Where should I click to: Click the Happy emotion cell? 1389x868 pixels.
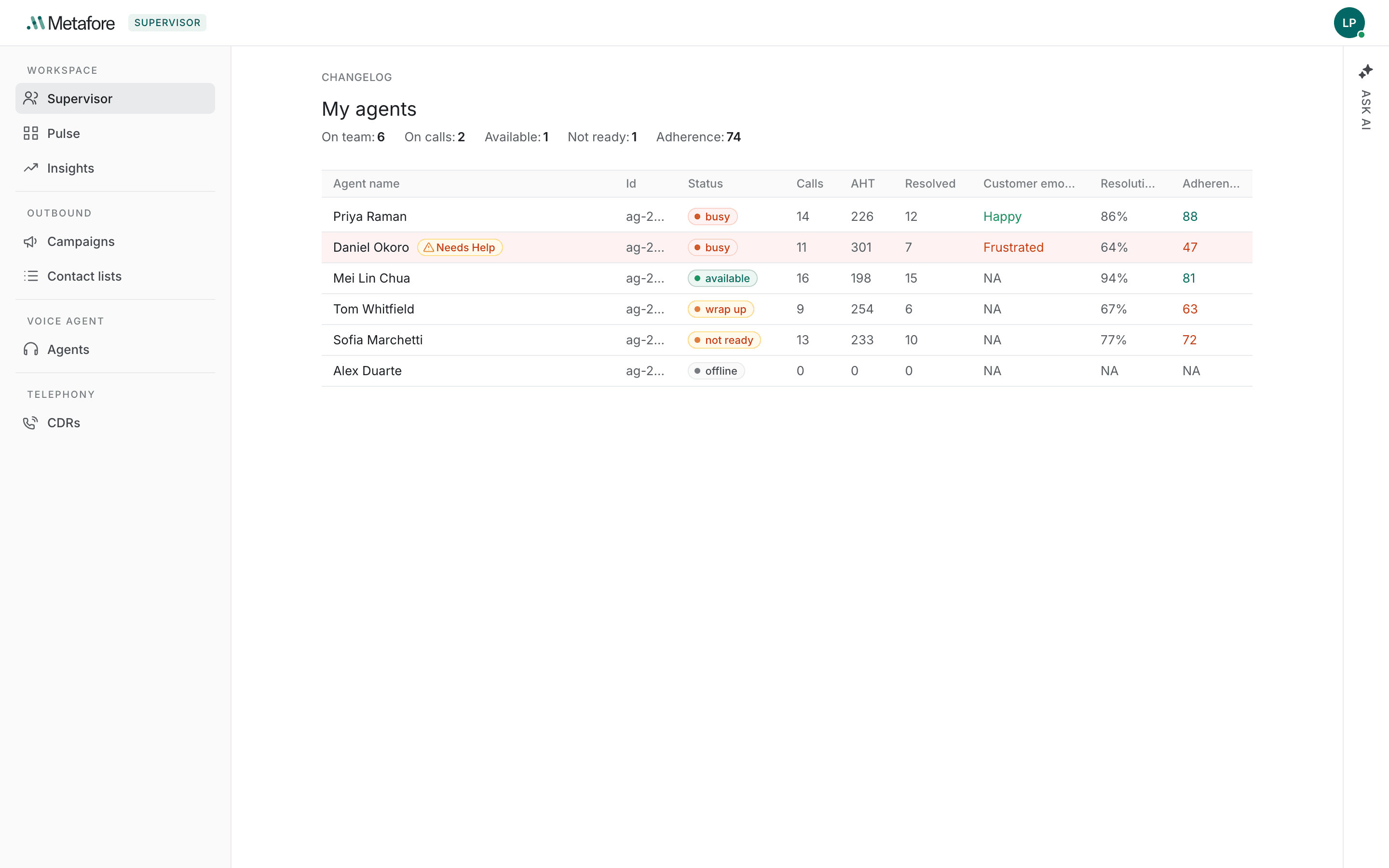pyautogui.click(x=1002, y=217)
